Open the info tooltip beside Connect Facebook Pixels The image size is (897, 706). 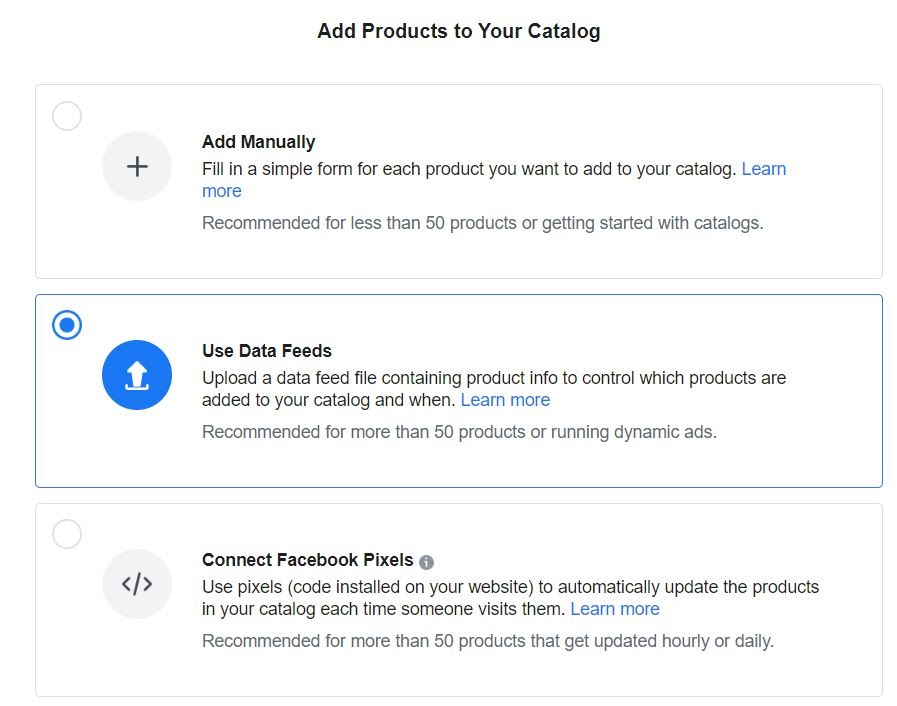[x=426, y=562]
